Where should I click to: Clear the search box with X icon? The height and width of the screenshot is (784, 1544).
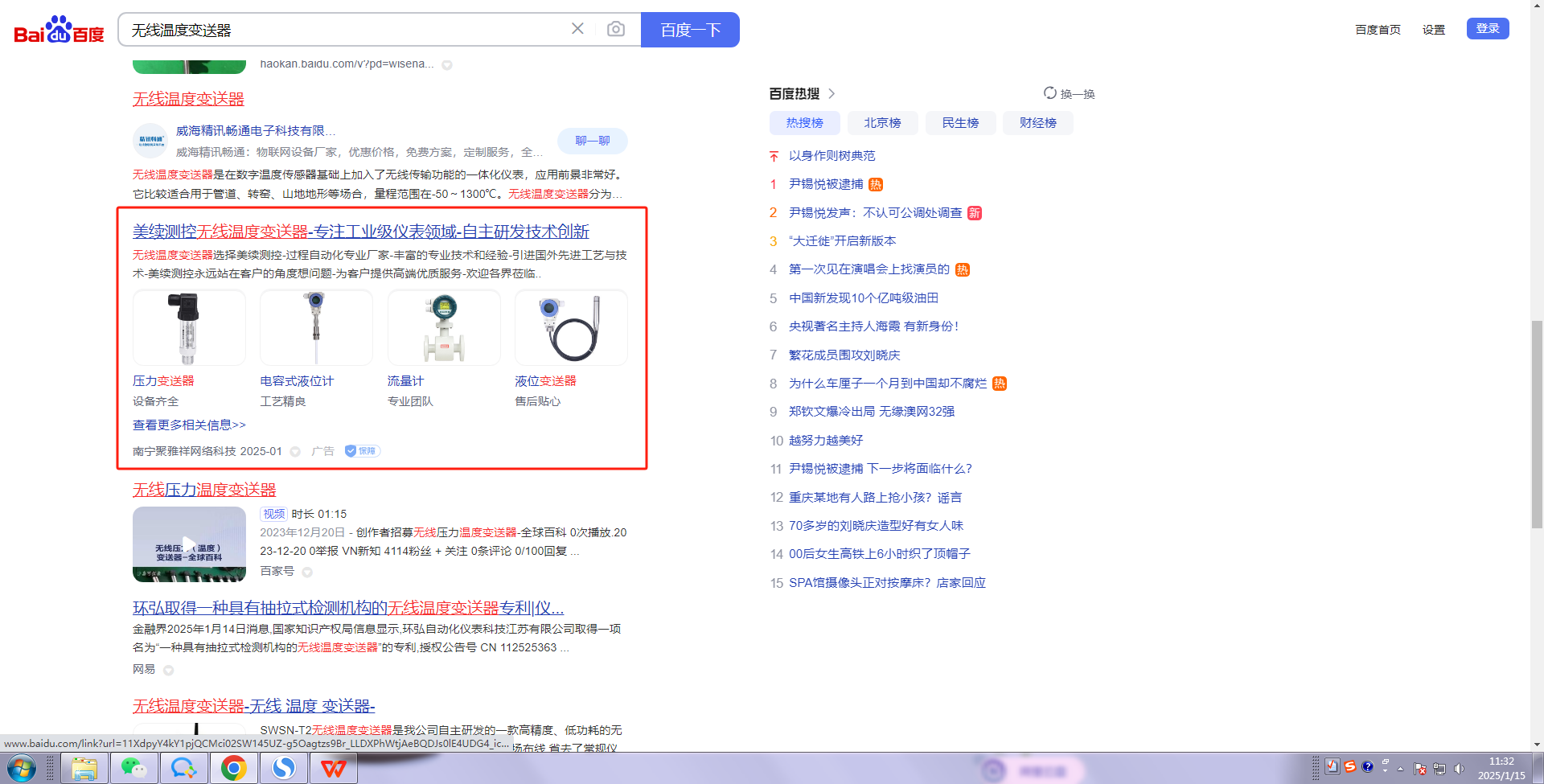(577, 29)
